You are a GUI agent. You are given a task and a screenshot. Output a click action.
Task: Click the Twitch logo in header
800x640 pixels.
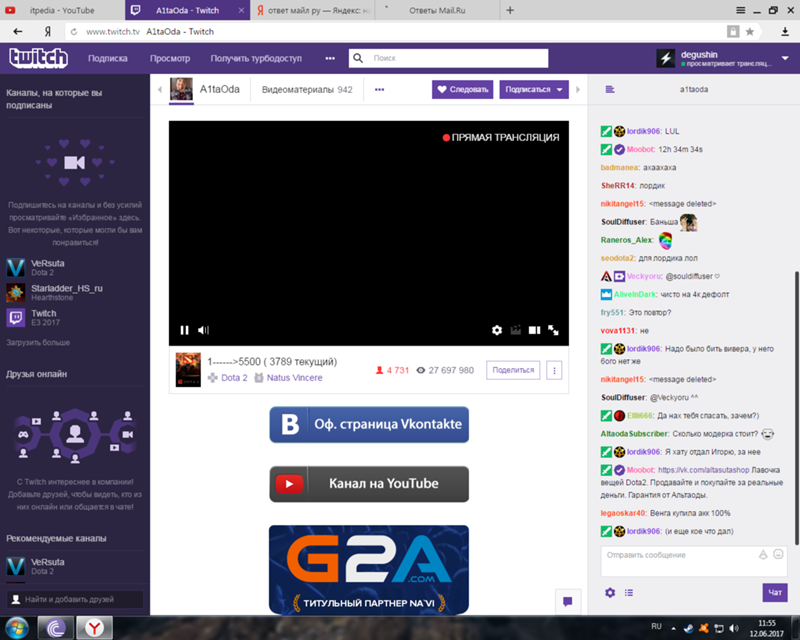coord(39,58)
